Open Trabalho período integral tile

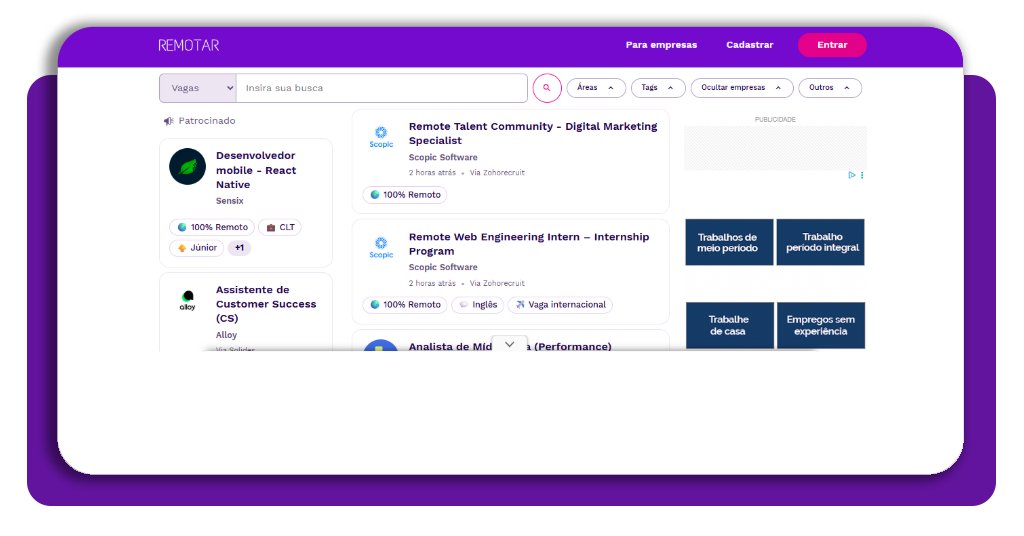pos(821,242)
